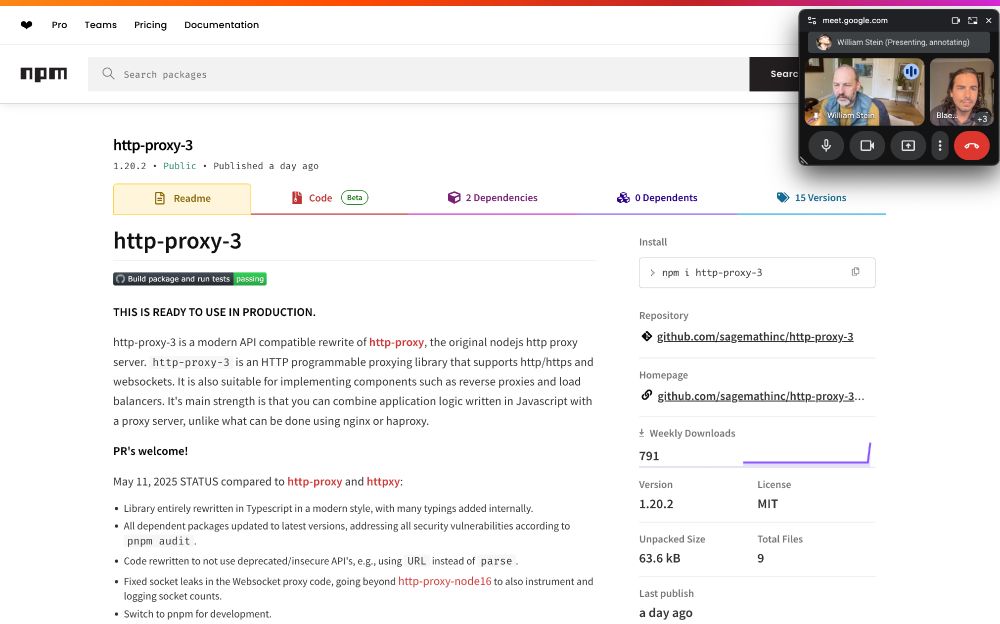Click the Total Files value 9

click(760, 558)
